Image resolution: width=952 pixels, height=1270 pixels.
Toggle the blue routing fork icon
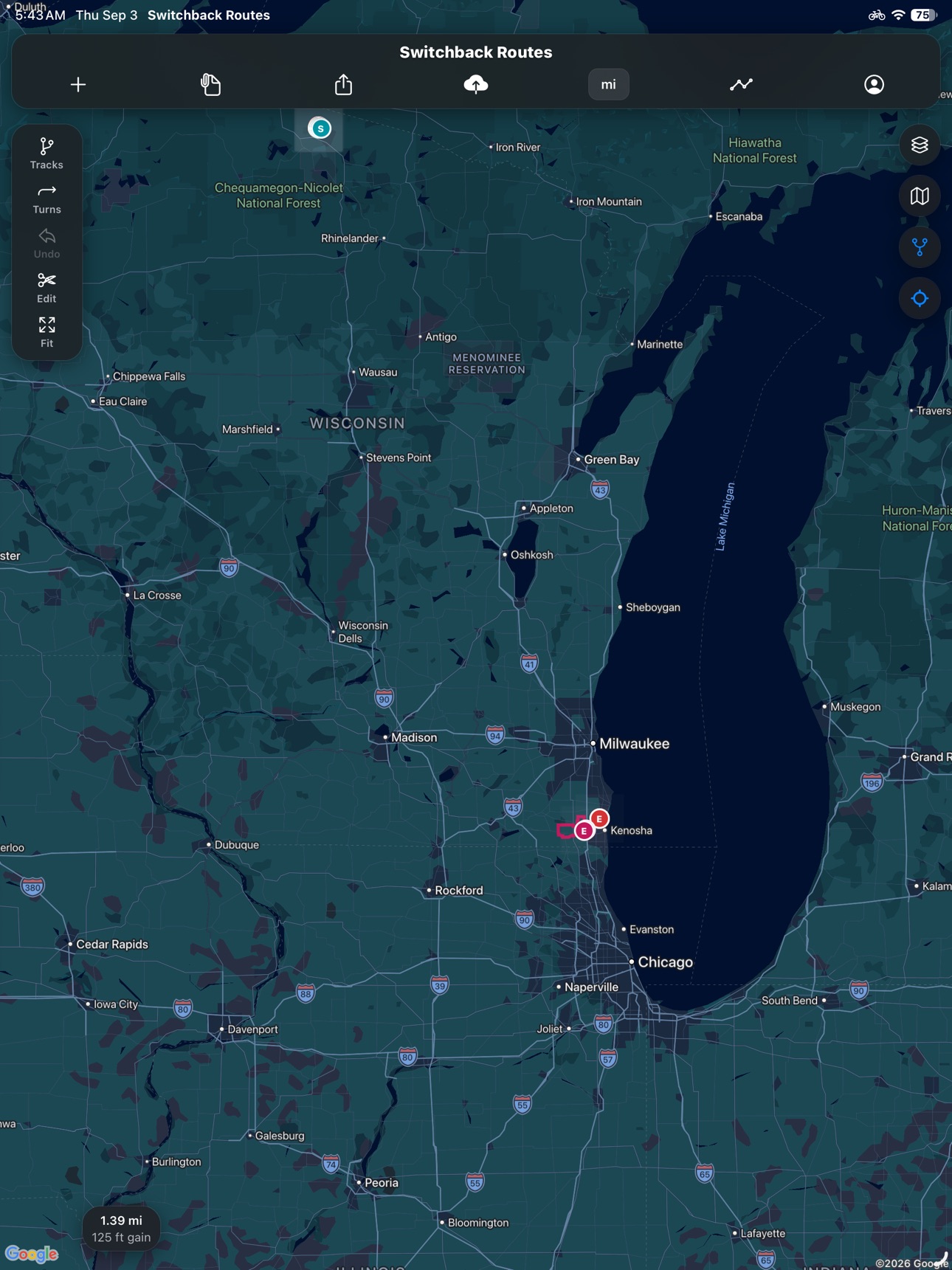pos(920,247)
